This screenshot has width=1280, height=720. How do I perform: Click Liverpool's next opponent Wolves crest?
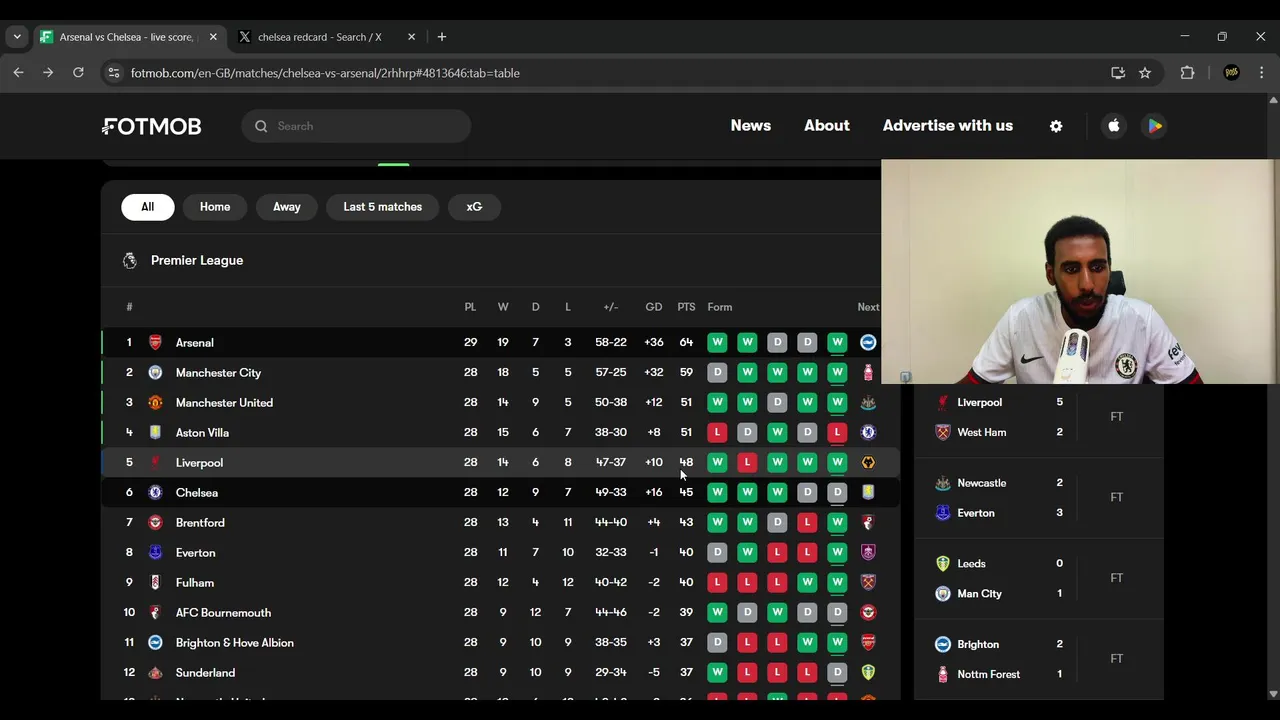tap(868, 462)
